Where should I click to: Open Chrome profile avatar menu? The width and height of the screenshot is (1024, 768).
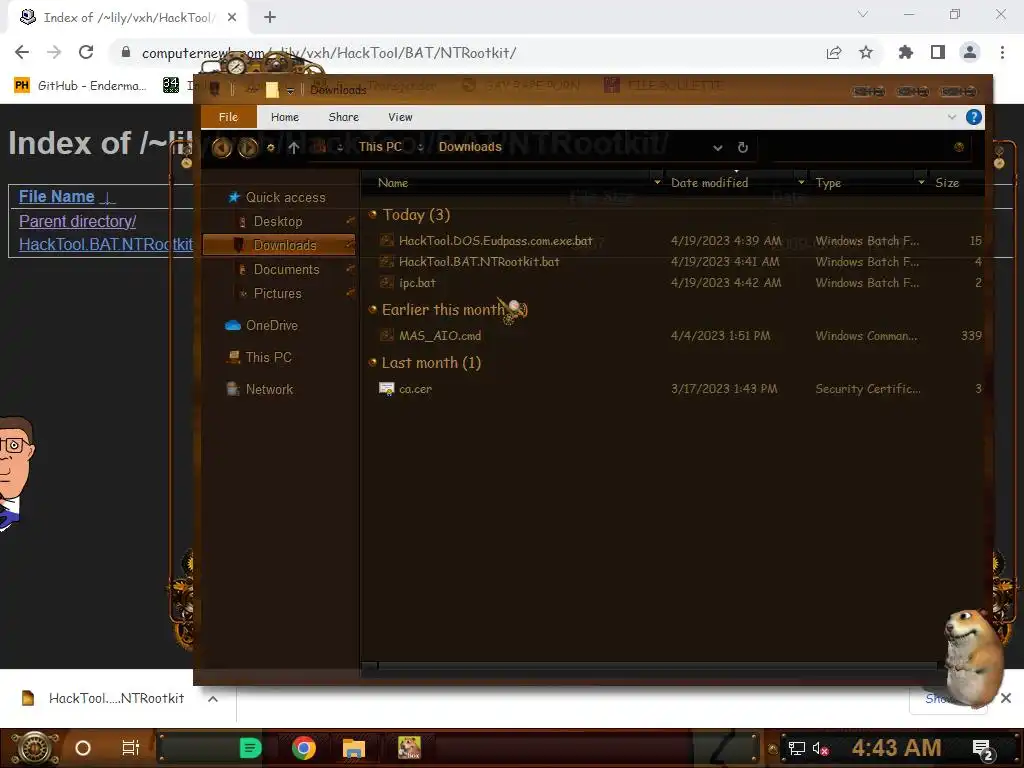coord(970,52)
